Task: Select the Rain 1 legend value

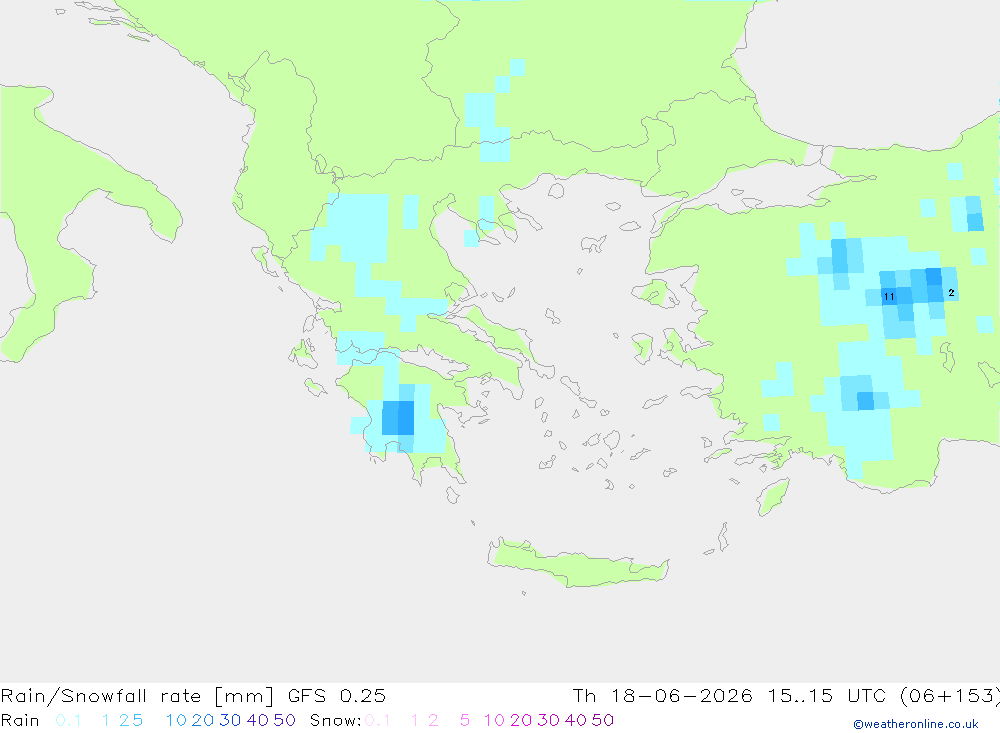Action: tap(106, 720)
